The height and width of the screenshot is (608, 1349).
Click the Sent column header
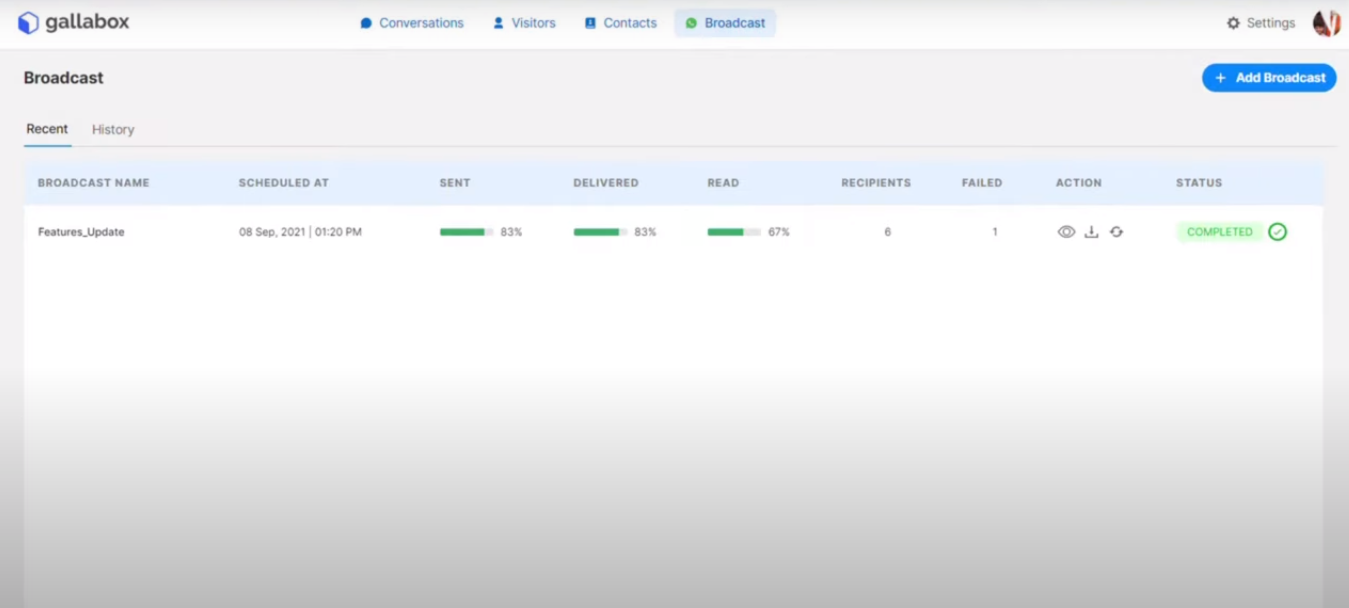[x=455, y=183]
